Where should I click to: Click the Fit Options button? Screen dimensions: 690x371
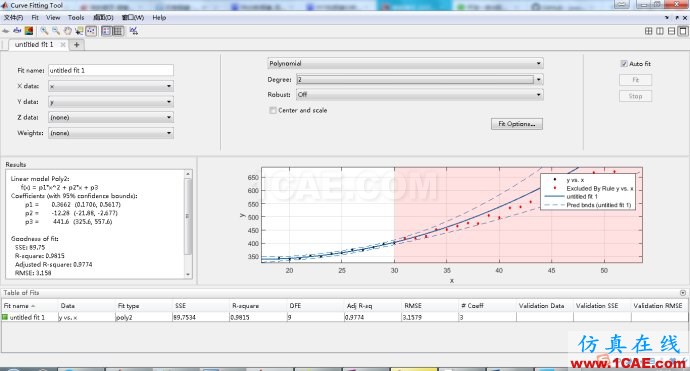coord(517,124)
